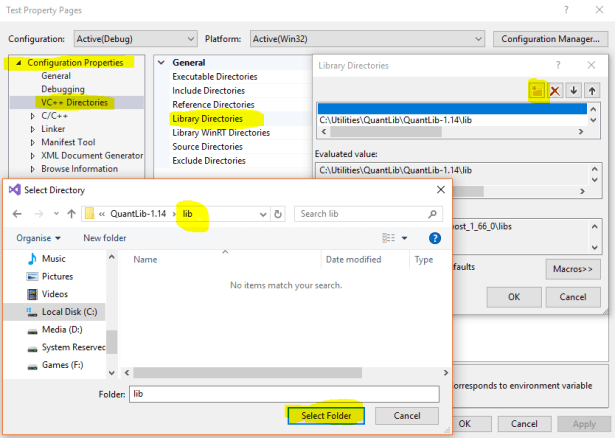Select Reference Directories property

click(x=213, y=105)
